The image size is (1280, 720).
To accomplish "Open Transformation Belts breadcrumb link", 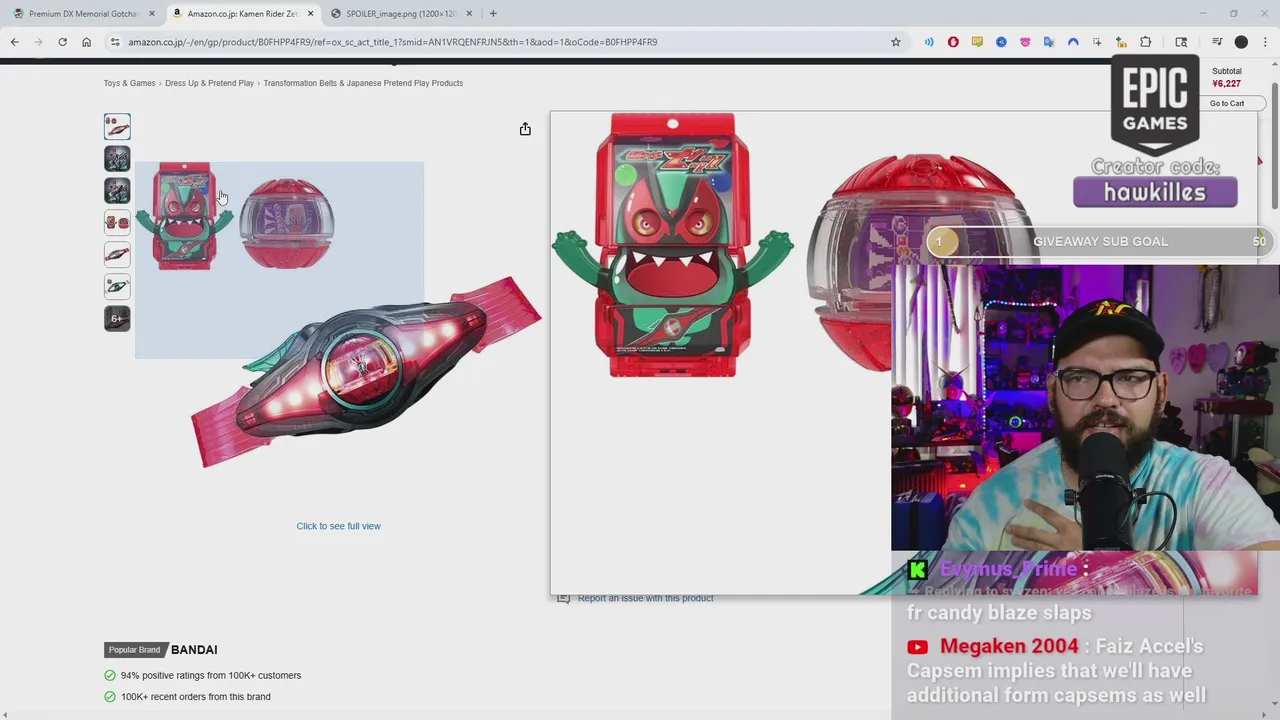I will pos(363,83).
